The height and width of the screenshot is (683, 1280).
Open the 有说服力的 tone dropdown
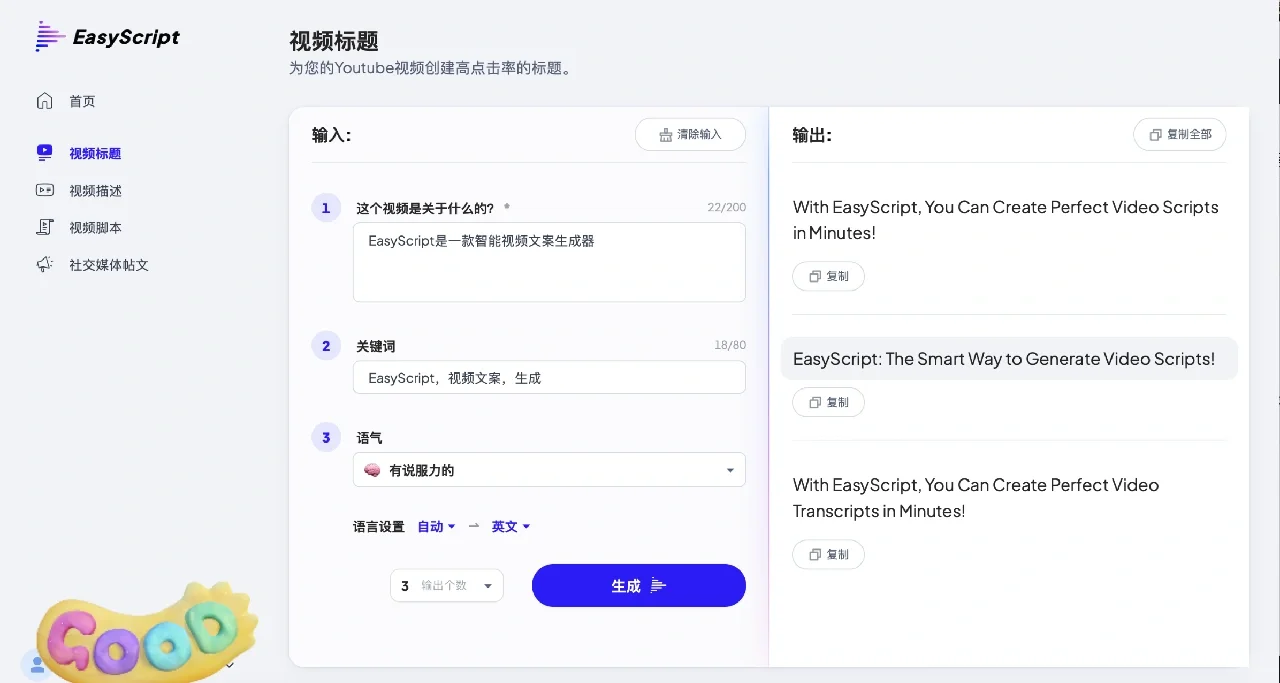pos(549,469)
